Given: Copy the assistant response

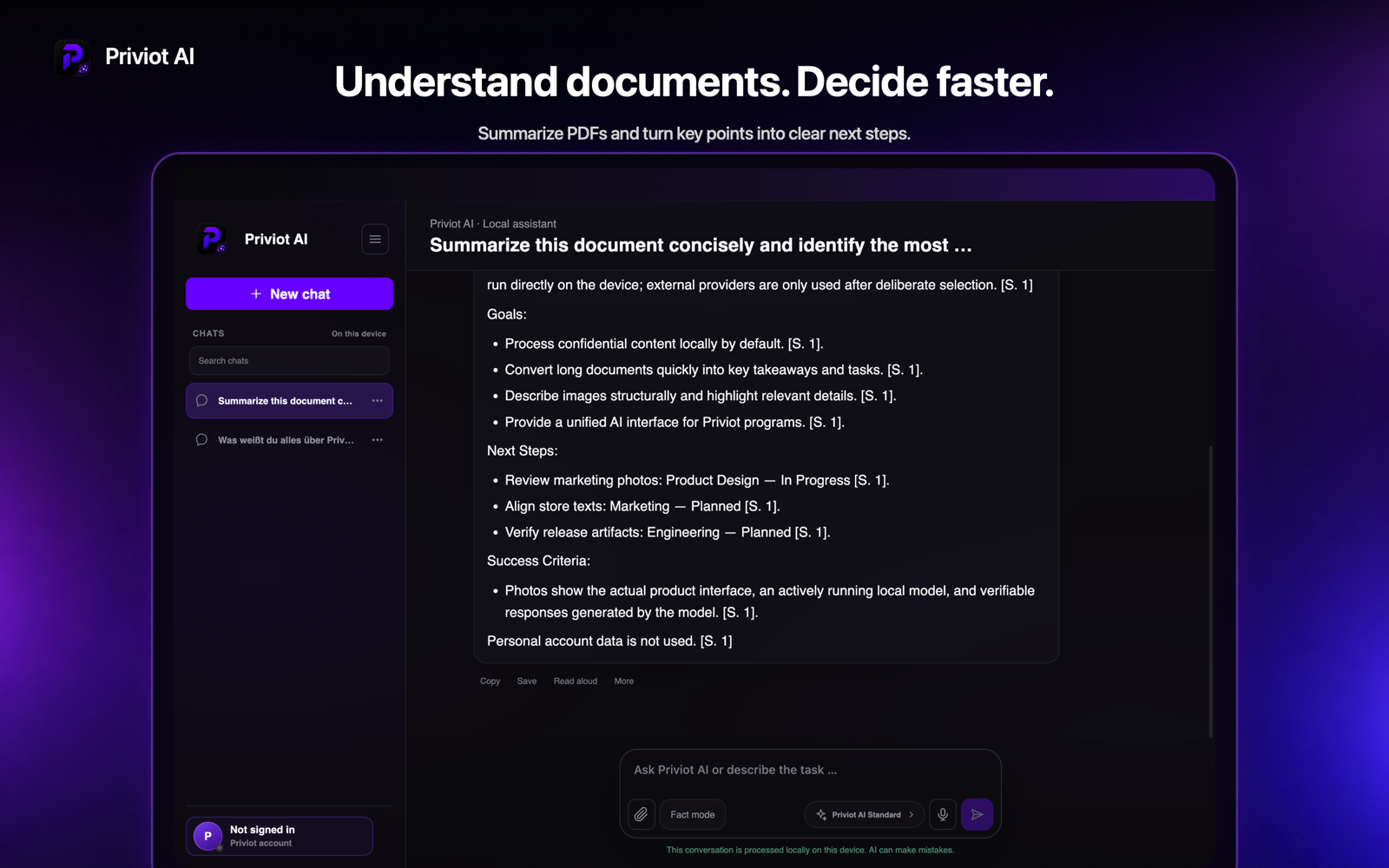Looking at the screenshot, I should (490, 681).
